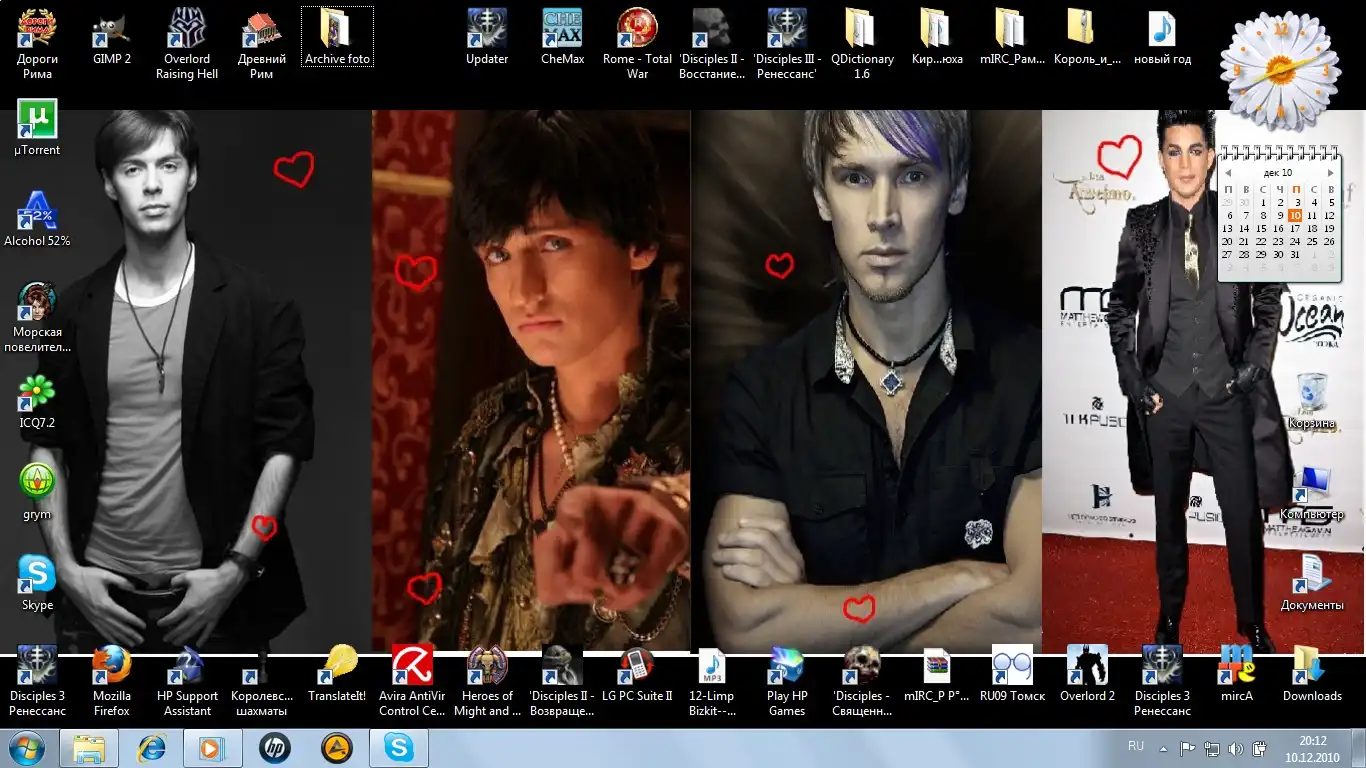Go to next month in calendar gadget
This screenshot has width=1366, height=768.
click(1330, 173)
